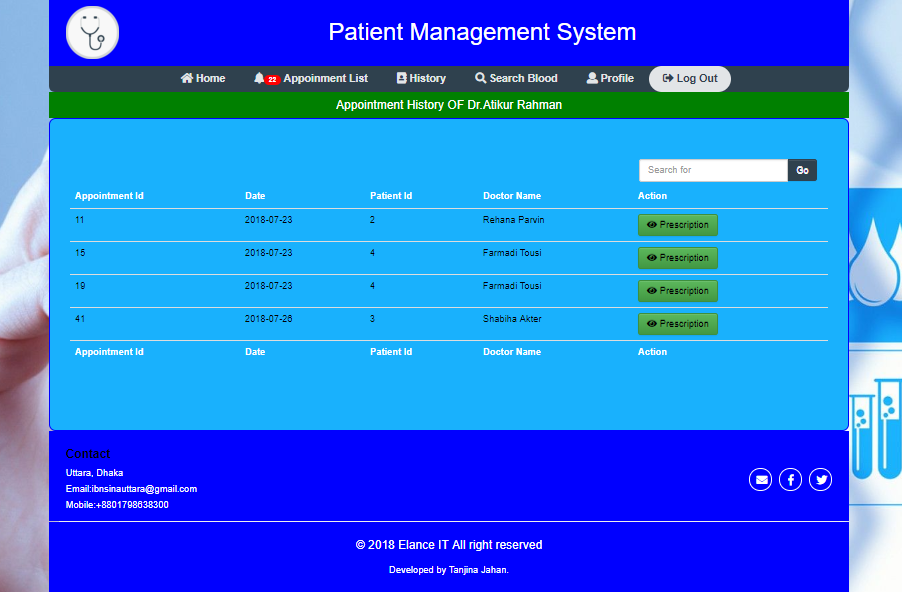Click the top Doctor Name column header

(x=512, y=196)
